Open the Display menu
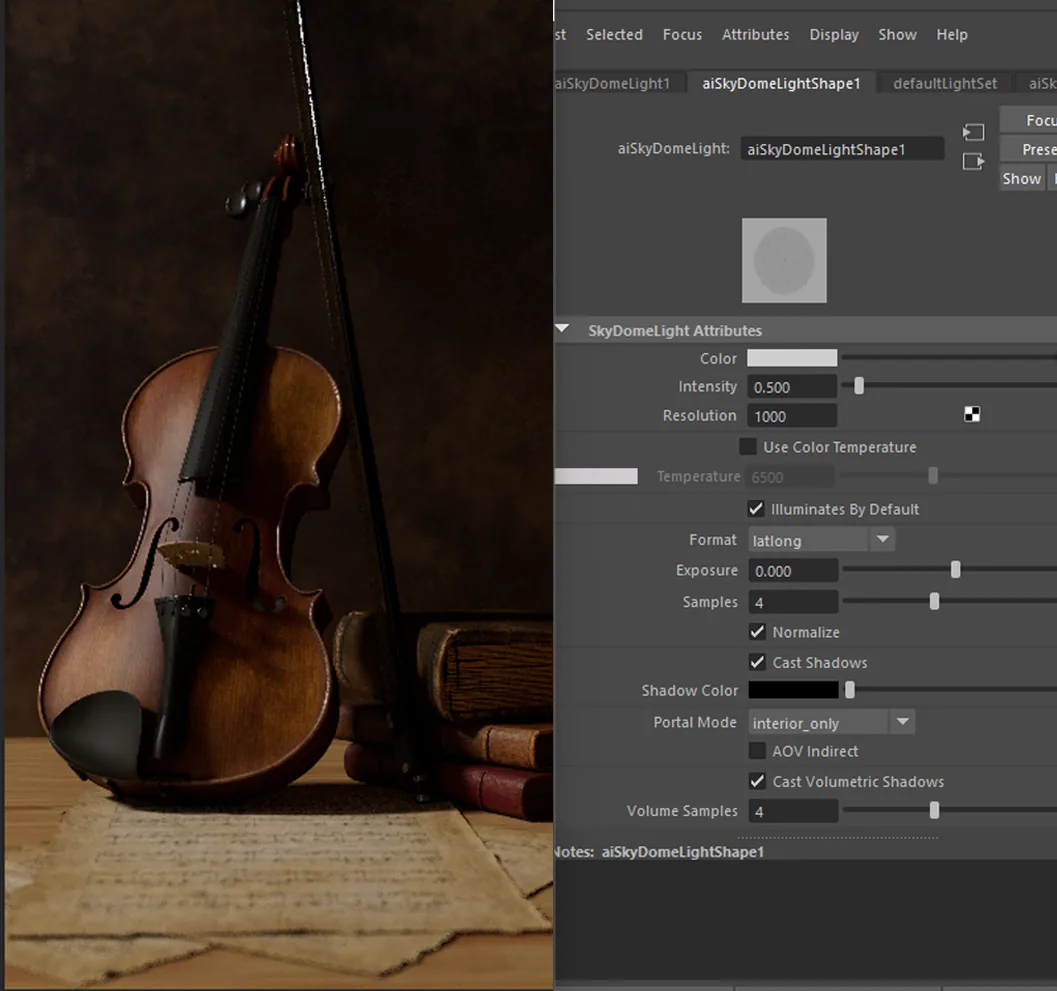 pyautogui.click(x=834, y=34)
